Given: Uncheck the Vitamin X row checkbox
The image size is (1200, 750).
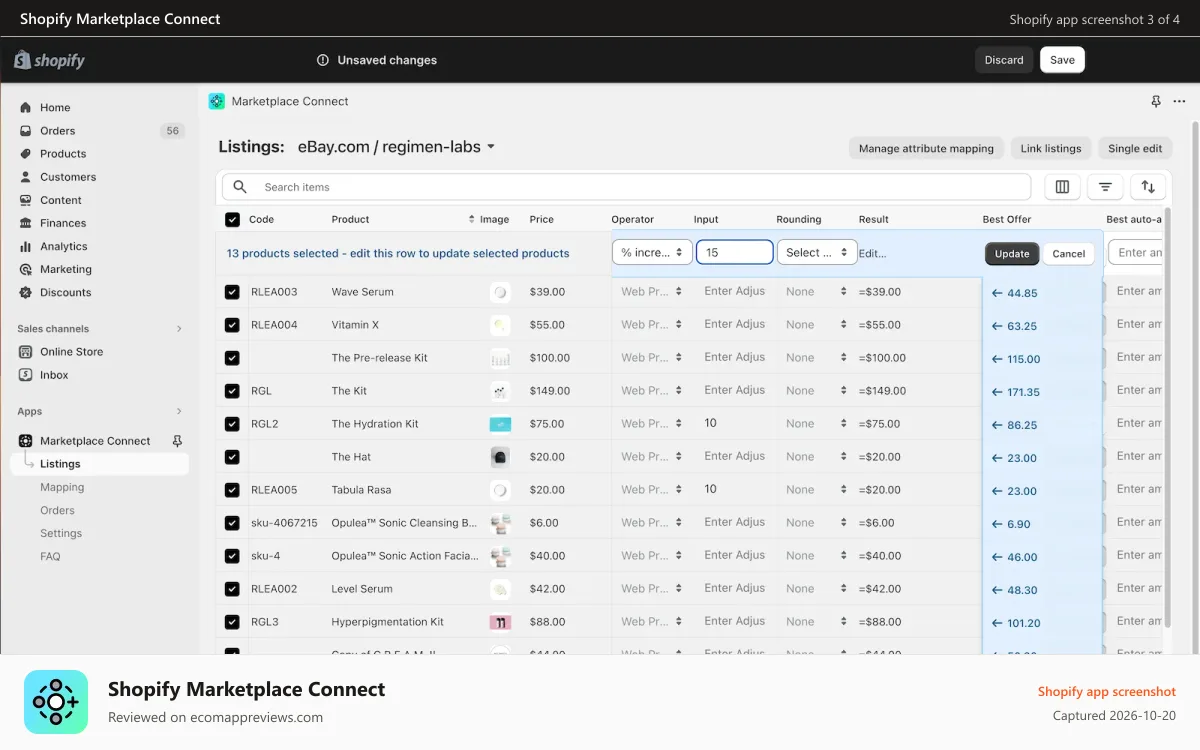Looking at the screenshot, I should tap(232, 325).
